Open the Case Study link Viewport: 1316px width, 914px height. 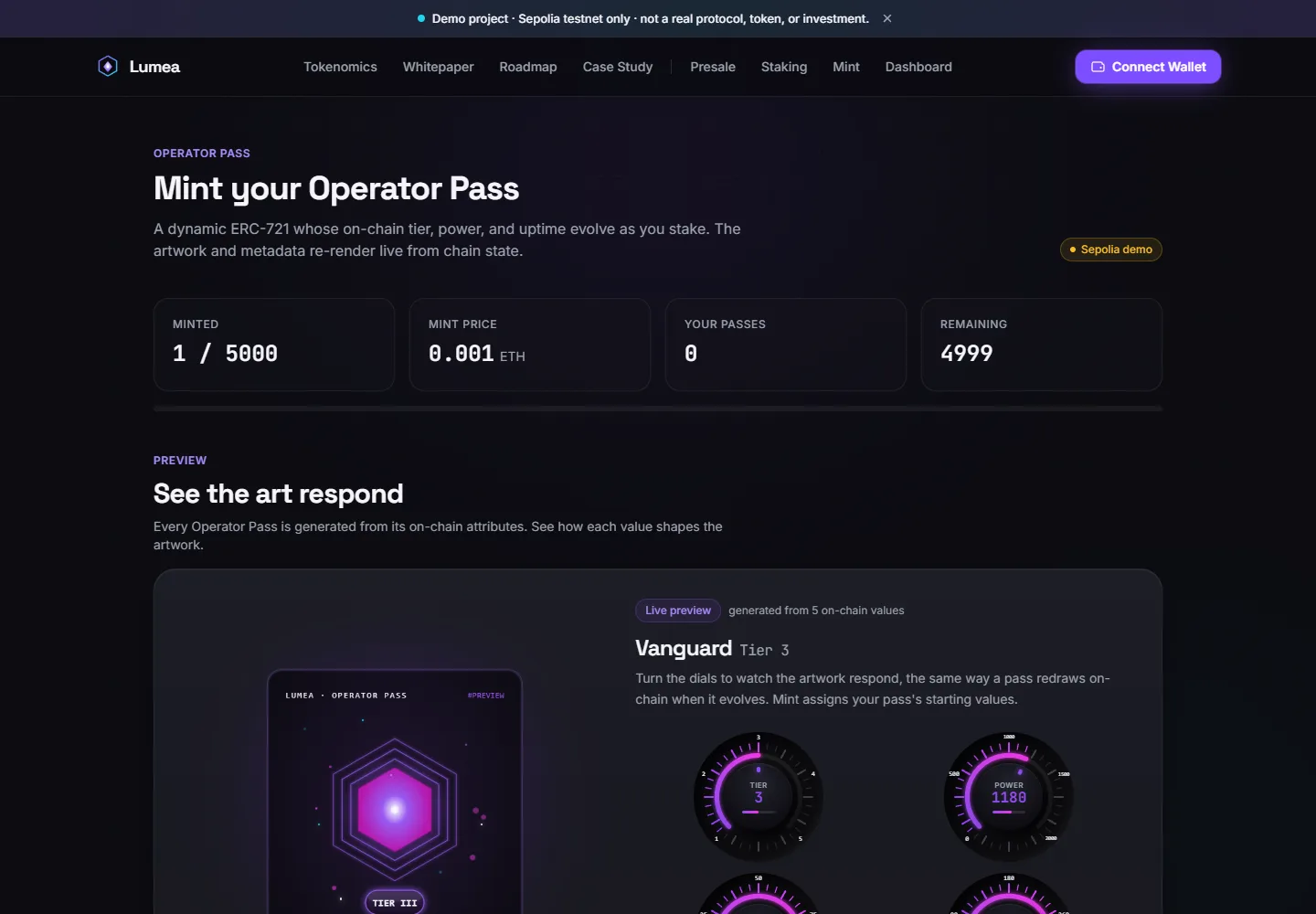coord(618,67)
